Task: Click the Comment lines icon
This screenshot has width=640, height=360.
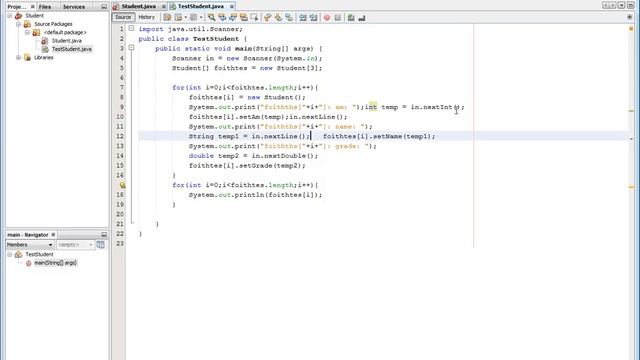Action: (351, 18)
